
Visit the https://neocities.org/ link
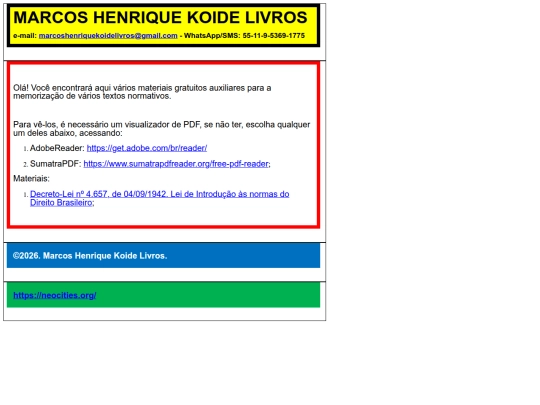[x=54, y=295]
